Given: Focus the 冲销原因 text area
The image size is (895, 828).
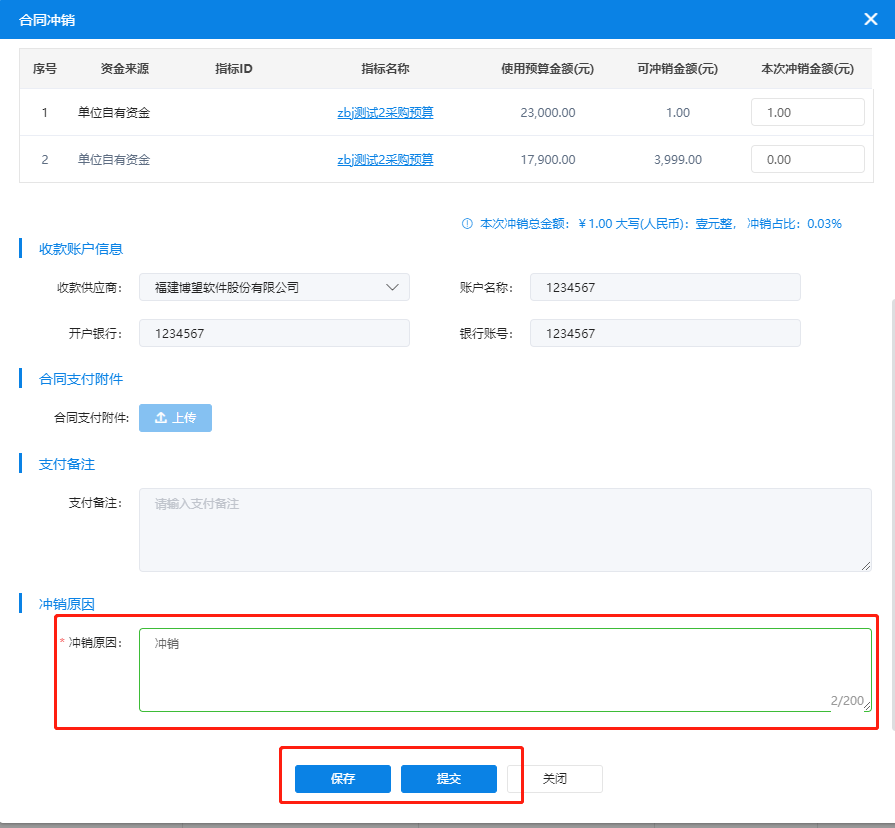Looking at the screenshot, I should pos(505,670).
